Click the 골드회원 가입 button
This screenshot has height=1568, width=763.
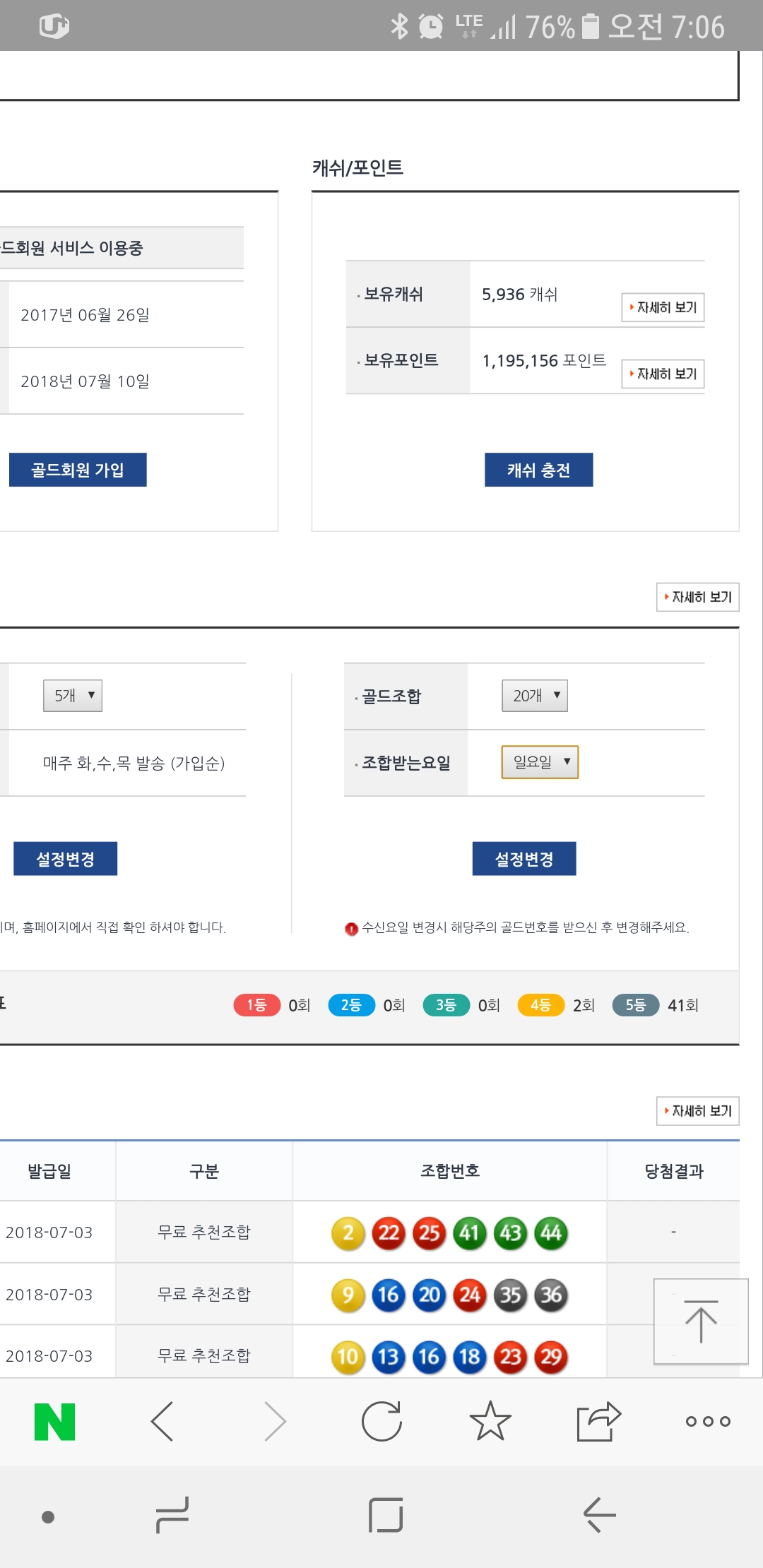78,470
